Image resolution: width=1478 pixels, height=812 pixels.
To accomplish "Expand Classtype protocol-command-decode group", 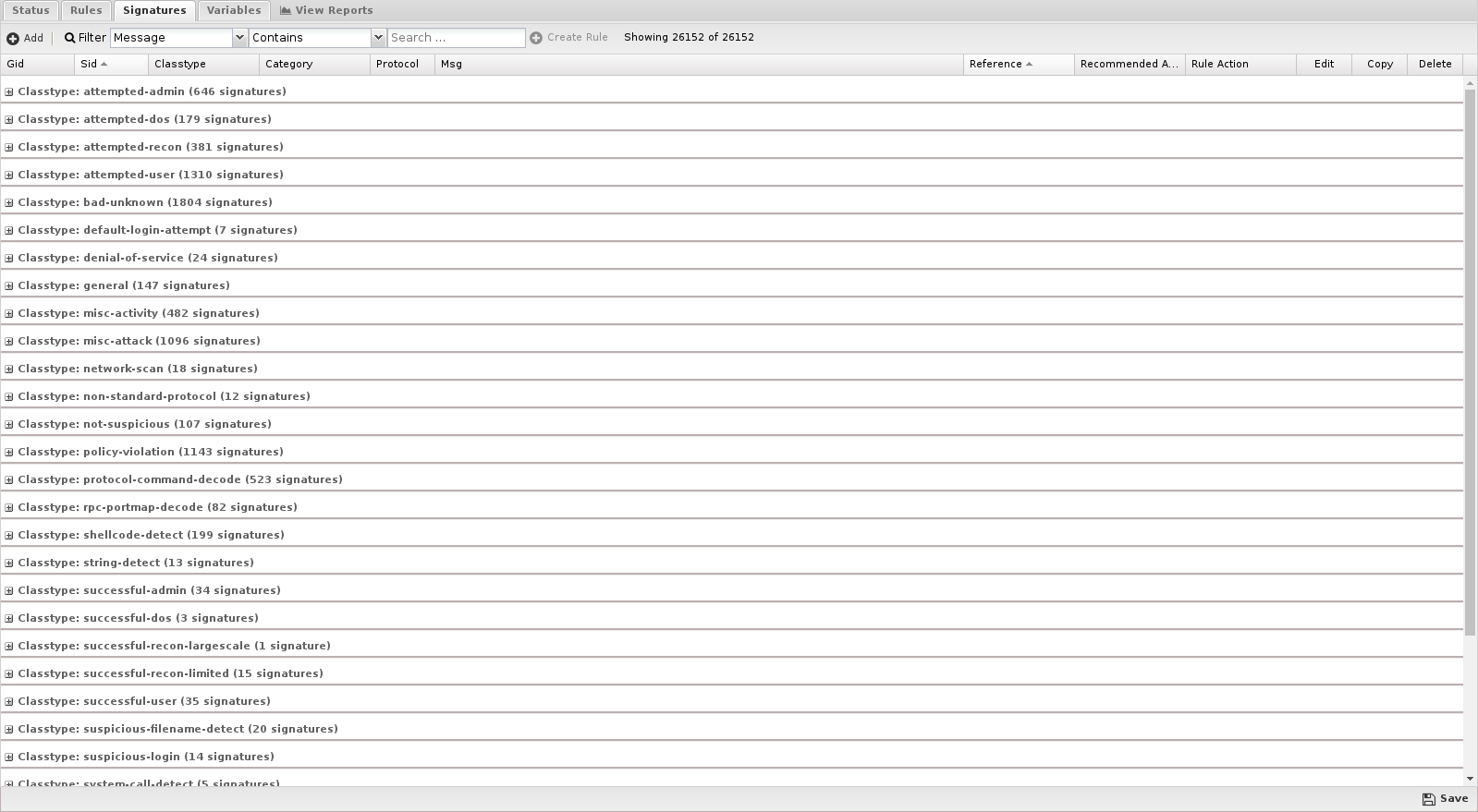I will pos(9,479).
